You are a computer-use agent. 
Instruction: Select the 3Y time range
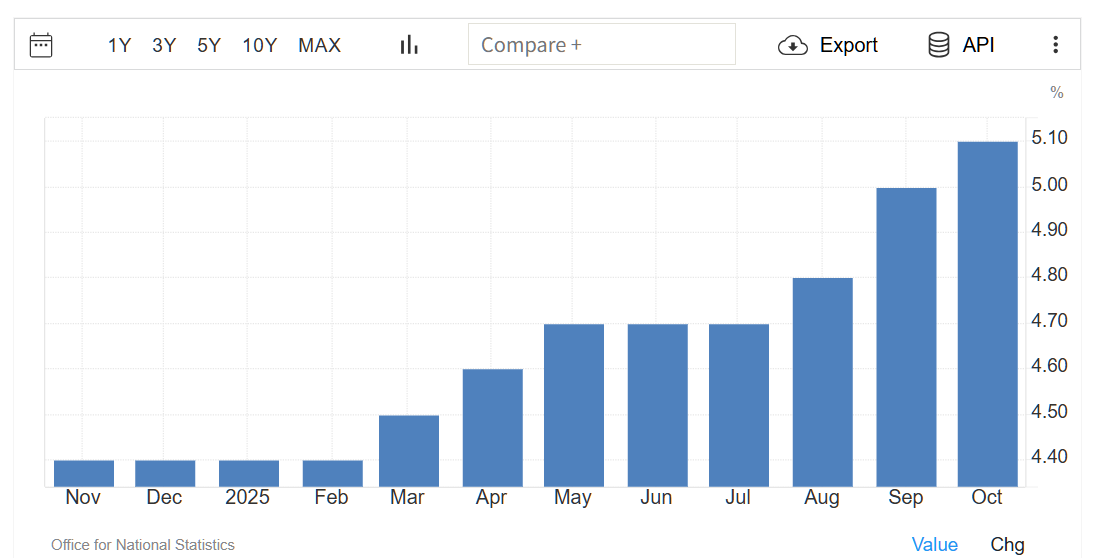(164, 45)
